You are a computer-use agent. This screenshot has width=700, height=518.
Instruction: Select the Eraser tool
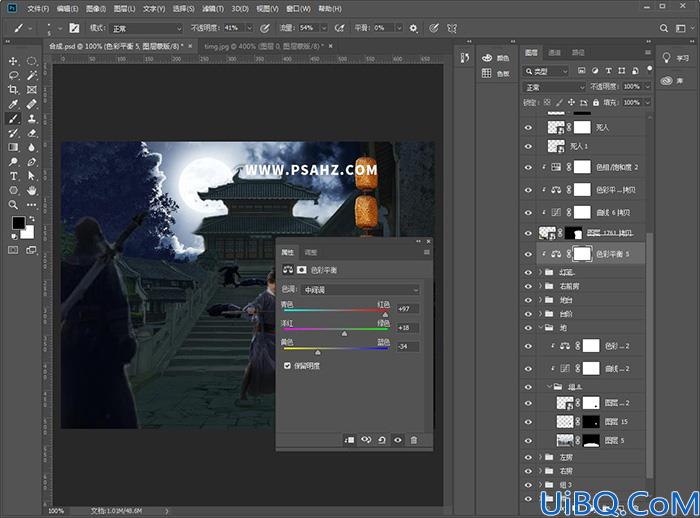pyautogui.click(x=31, y=133)
